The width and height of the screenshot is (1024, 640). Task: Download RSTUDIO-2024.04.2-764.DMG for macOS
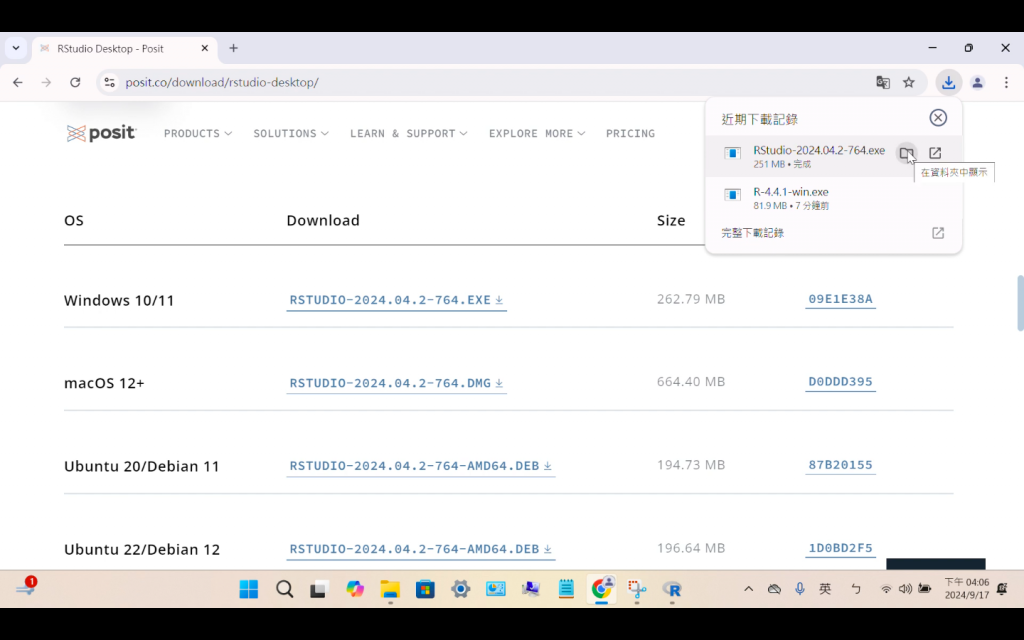coord(396,383)
